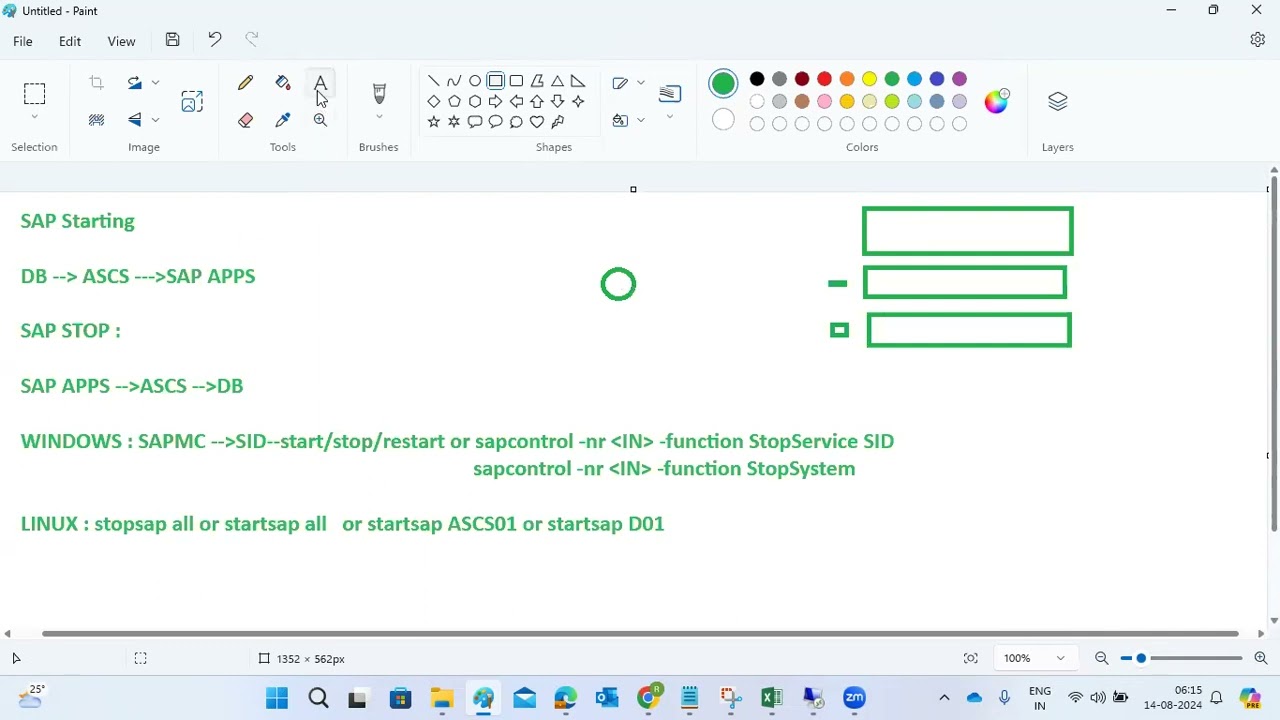Select the Fill bucket tool
The height and width of the screenshot is (720, 1280).
click(283, 83)
